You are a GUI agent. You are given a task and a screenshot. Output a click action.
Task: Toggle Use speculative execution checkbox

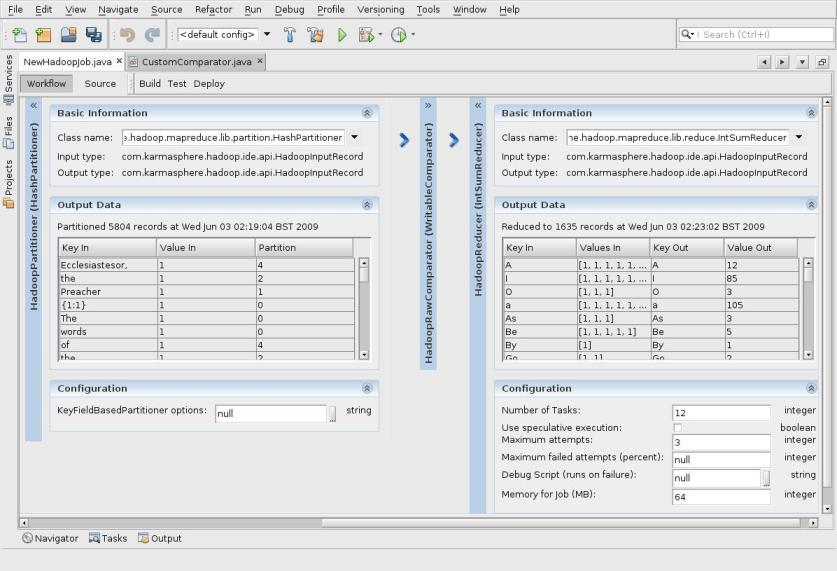677,427
